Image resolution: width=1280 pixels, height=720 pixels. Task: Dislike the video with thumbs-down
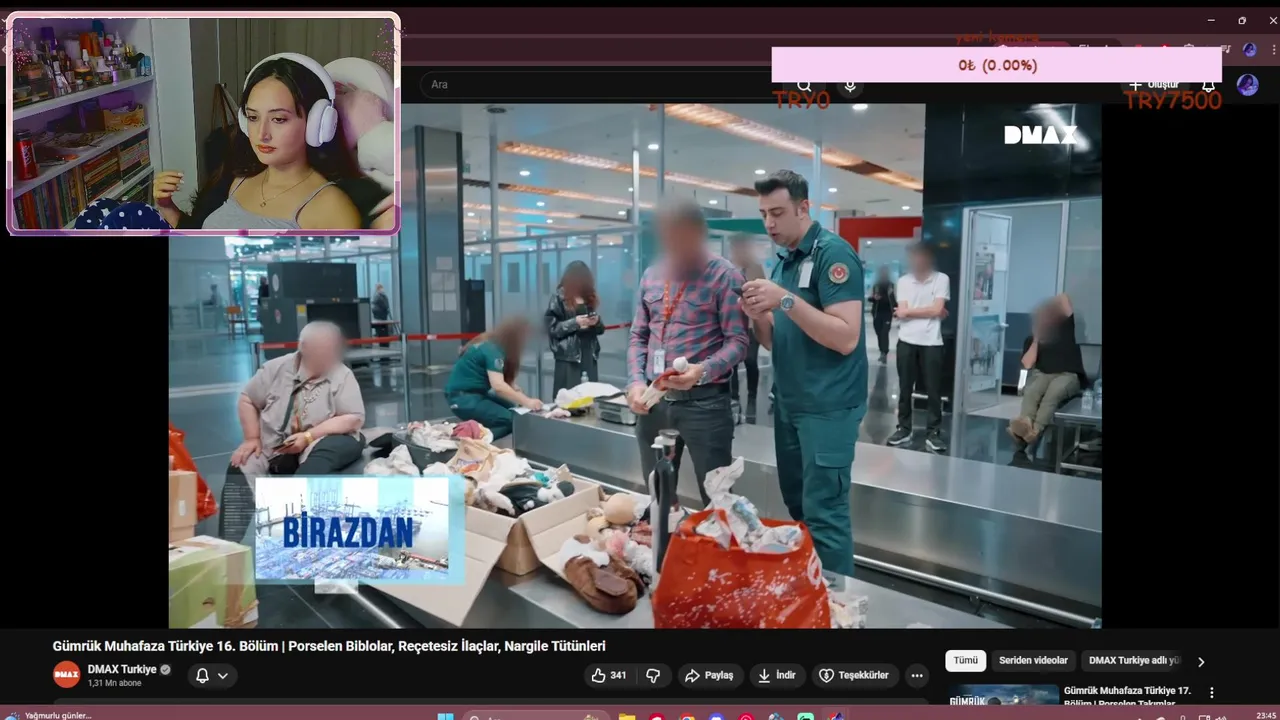pyautogui.click(x=653, y=676)
